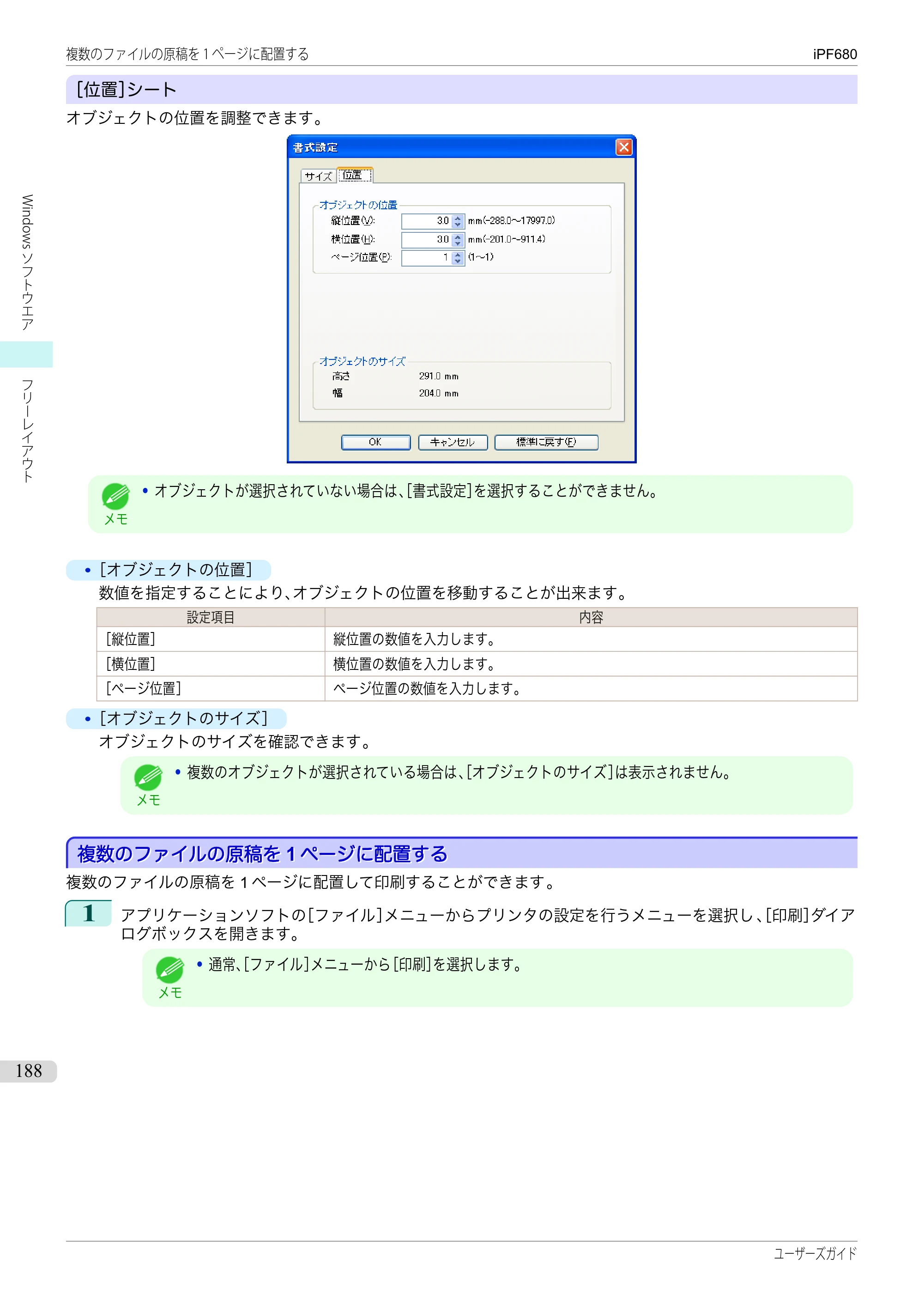Close the 書式設定 dialog with the X
The height and width of the screenshot is (1307, 924).
tap(623, 147)
